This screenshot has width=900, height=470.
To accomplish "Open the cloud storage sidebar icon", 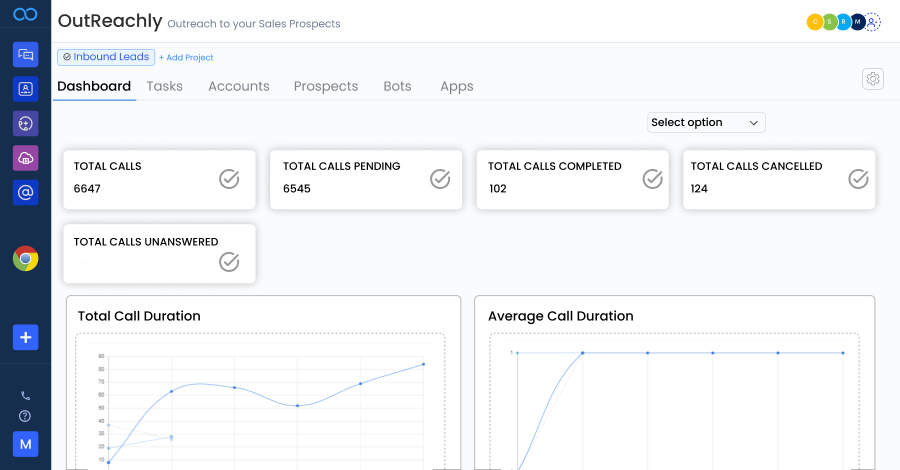I will 25,158.
